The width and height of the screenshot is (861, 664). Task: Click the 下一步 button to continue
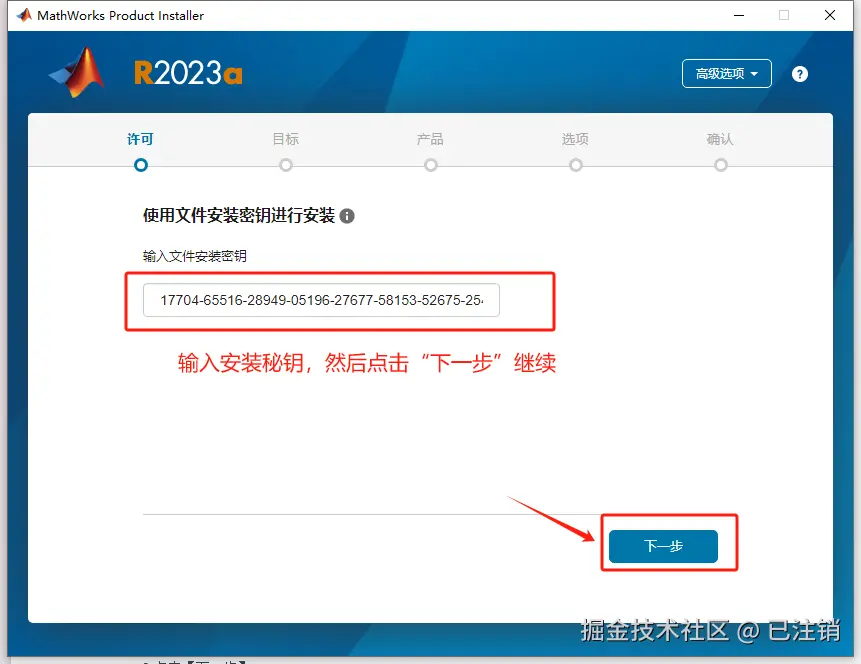(x=663, y=546)
